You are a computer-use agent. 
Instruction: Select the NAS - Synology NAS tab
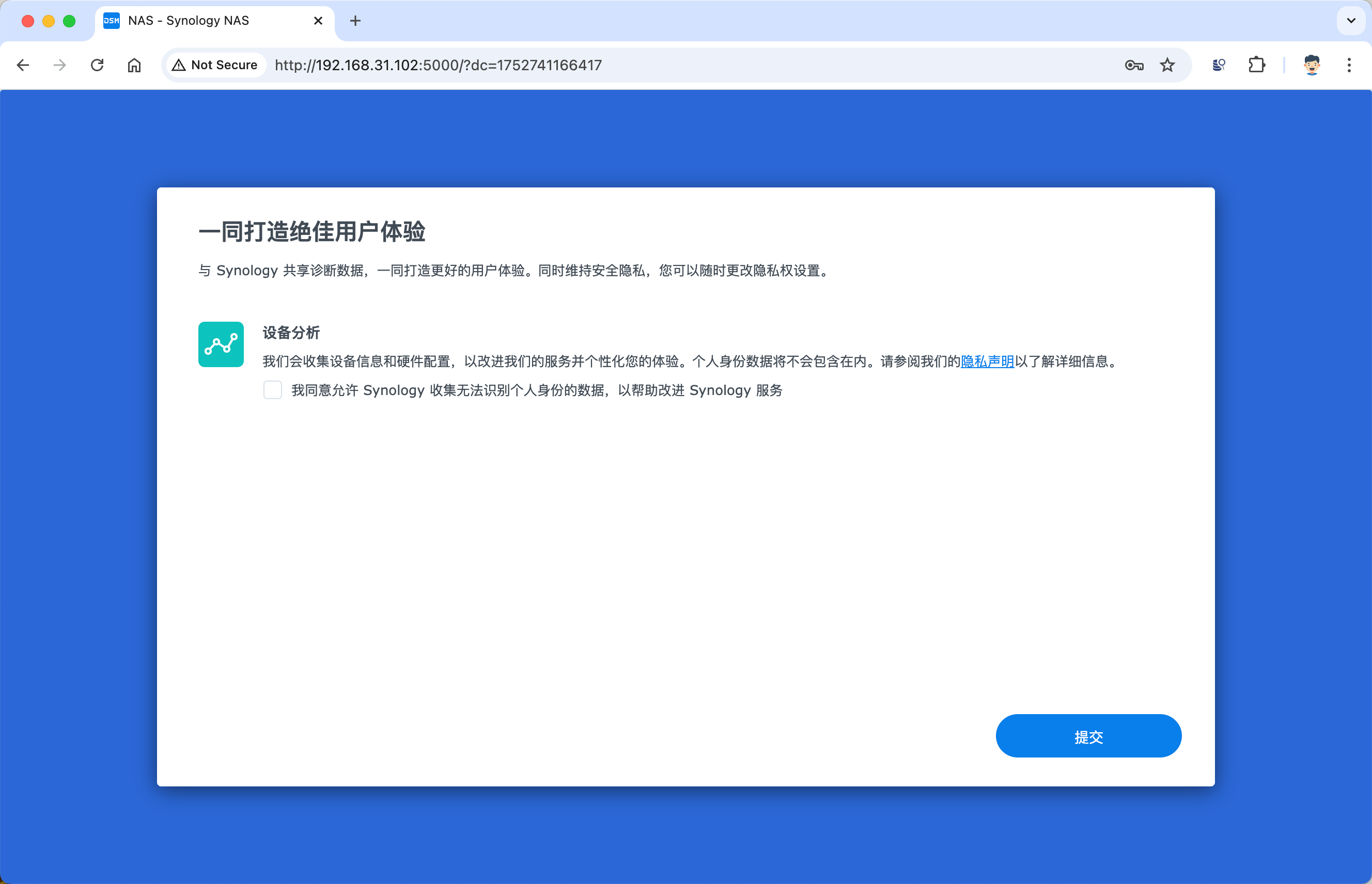214,21
